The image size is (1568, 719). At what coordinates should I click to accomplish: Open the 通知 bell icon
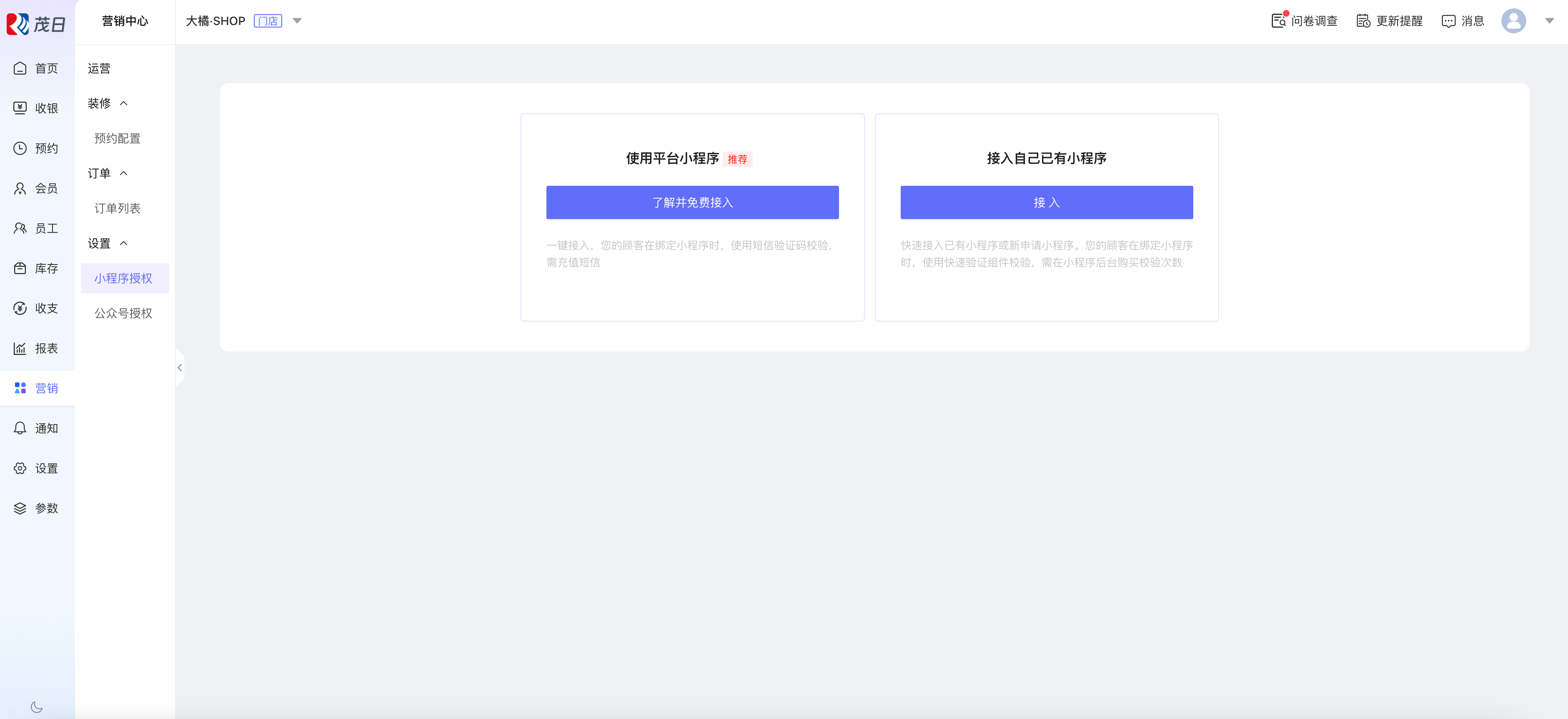(20, 428)
